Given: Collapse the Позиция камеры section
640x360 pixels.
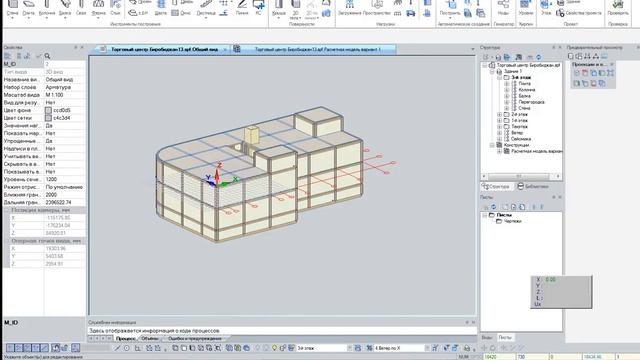Looking at the screenshot, I should pos(7,210).
